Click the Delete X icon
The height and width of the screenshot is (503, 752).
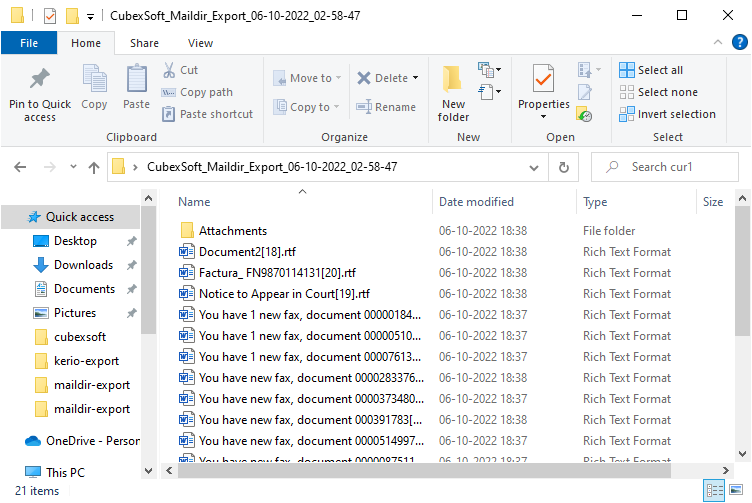pos(364,78)
